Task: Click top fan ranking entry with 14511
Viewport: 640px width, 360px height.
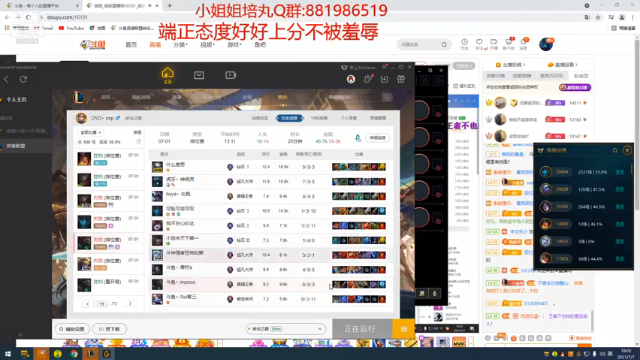Action: pyautogui.click(x=538, y=103)
